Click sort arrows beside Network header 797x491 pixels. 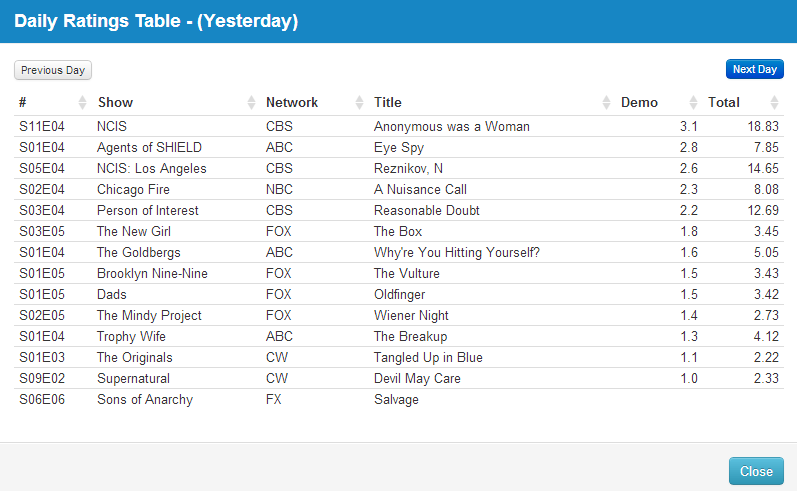359,103
